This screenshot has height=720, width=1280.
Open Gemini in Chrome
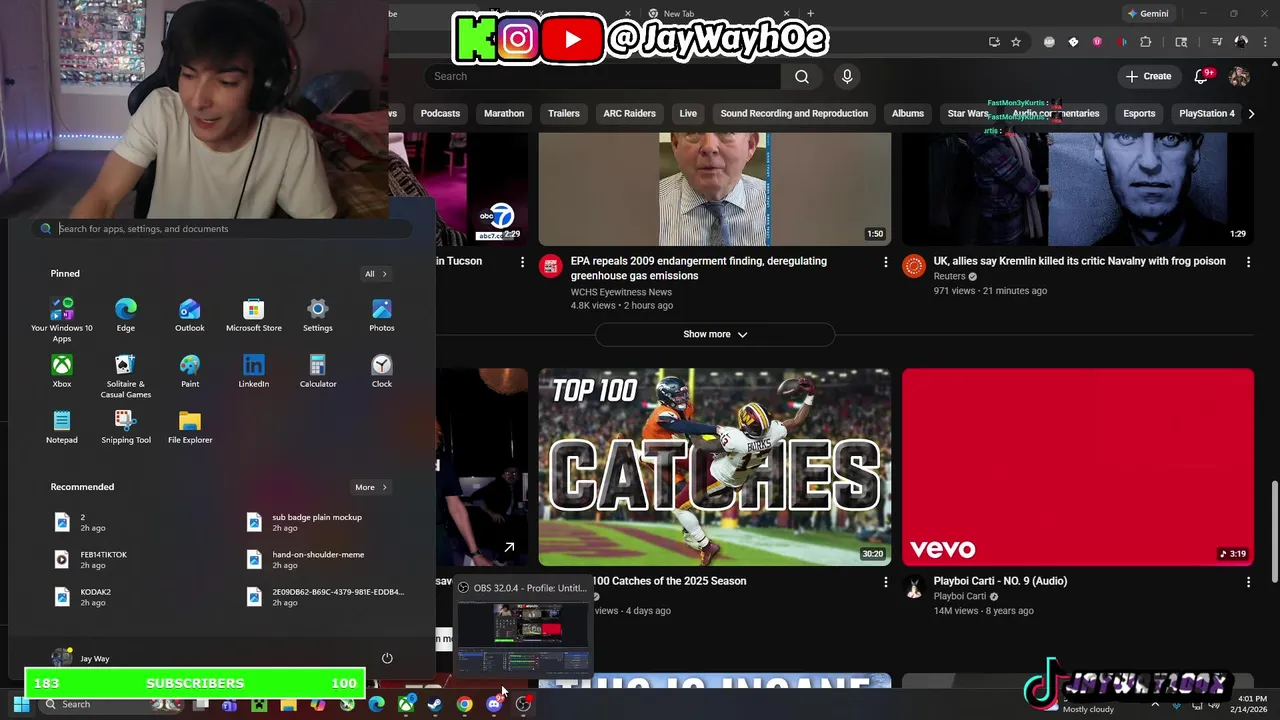[1147, 14]
